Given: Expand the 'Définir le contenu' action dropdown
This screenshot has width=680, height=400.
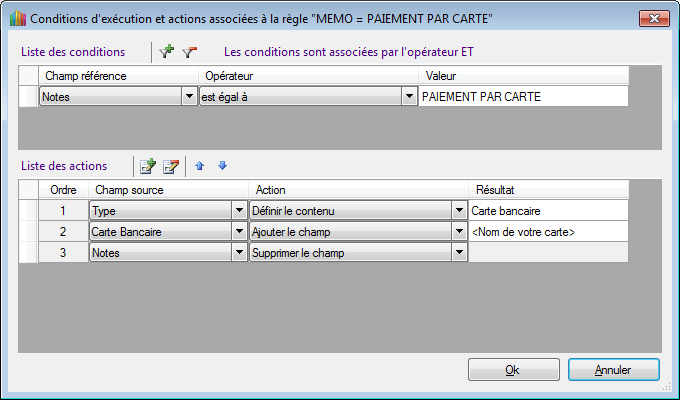Looking at the screenshot, I should 459,211.
